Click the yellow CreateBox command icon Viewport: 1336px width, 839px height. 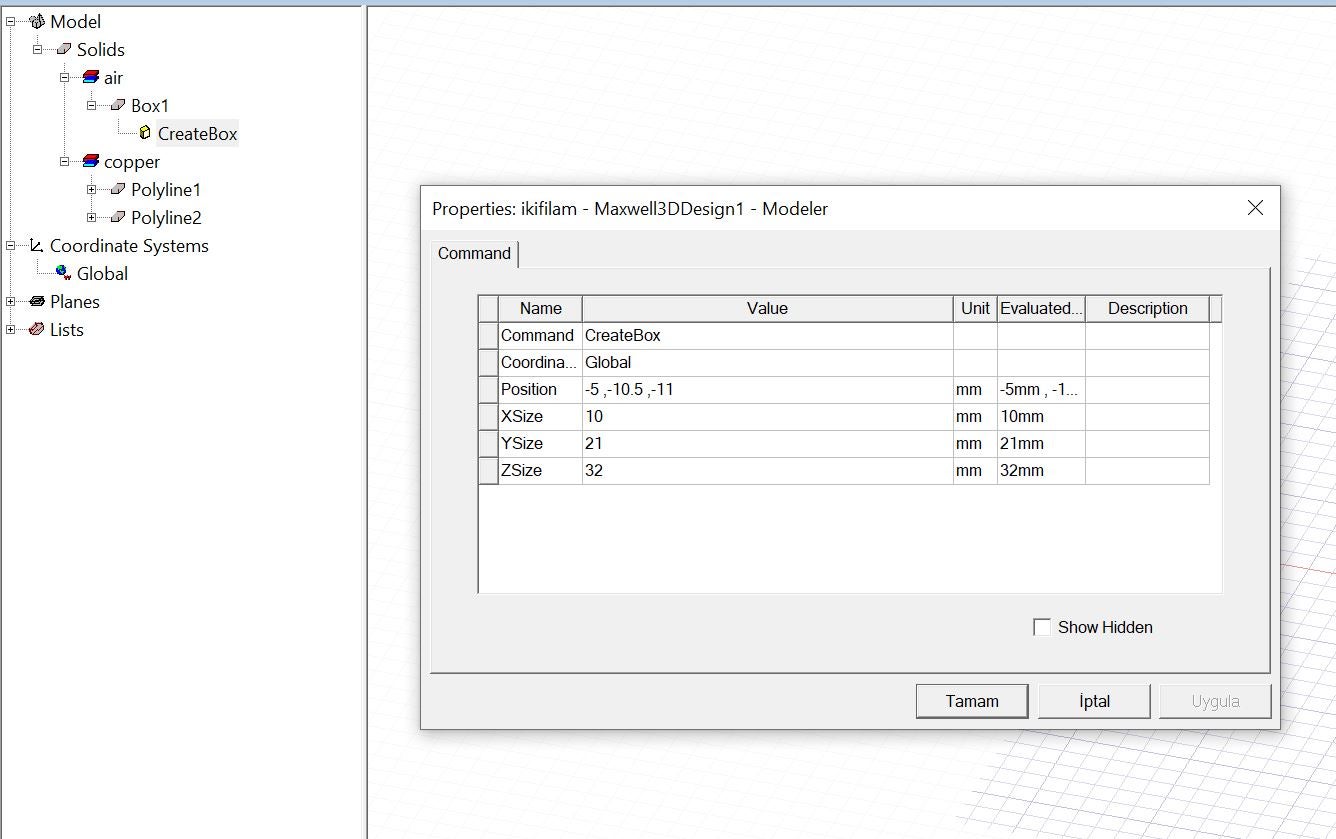[x=145, y=133]
